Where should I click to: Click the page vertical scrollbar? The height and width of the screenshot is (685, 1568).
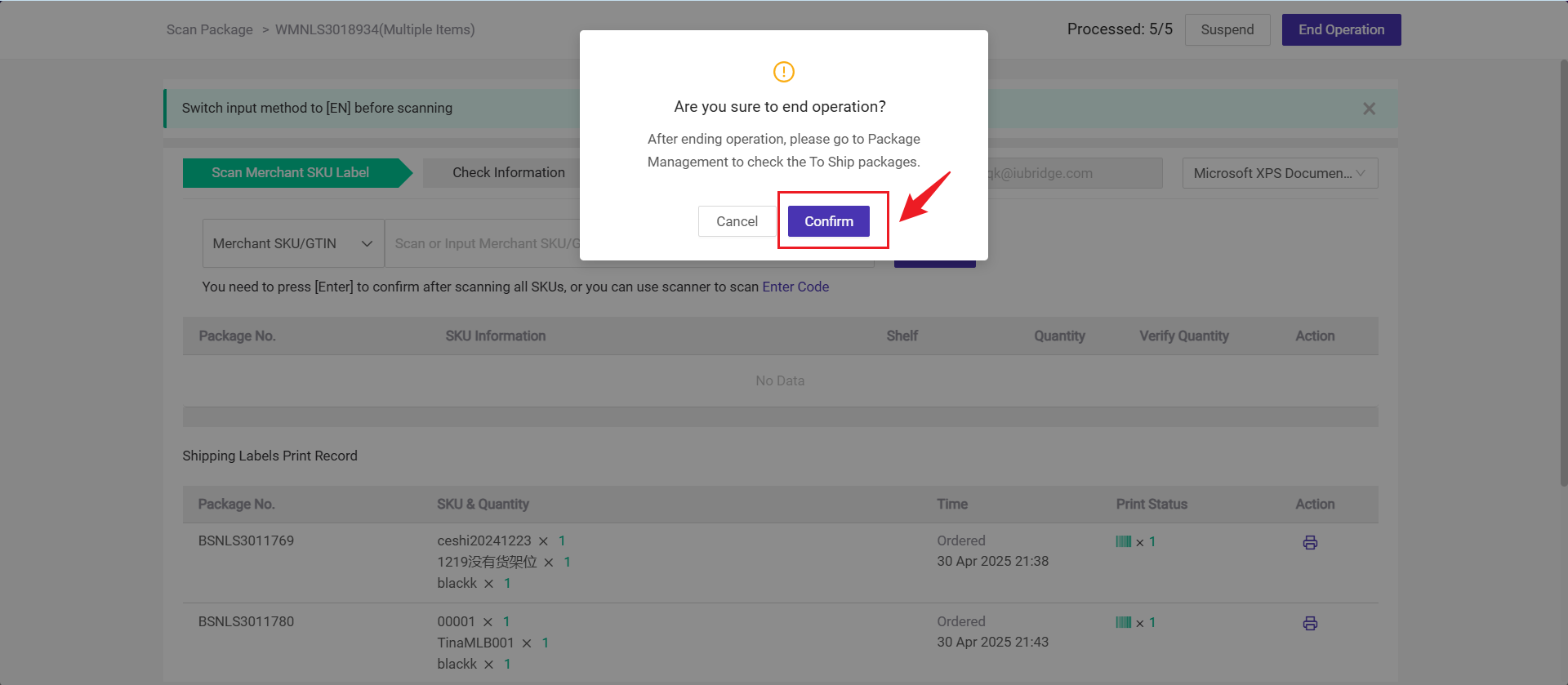[1563, 269]
